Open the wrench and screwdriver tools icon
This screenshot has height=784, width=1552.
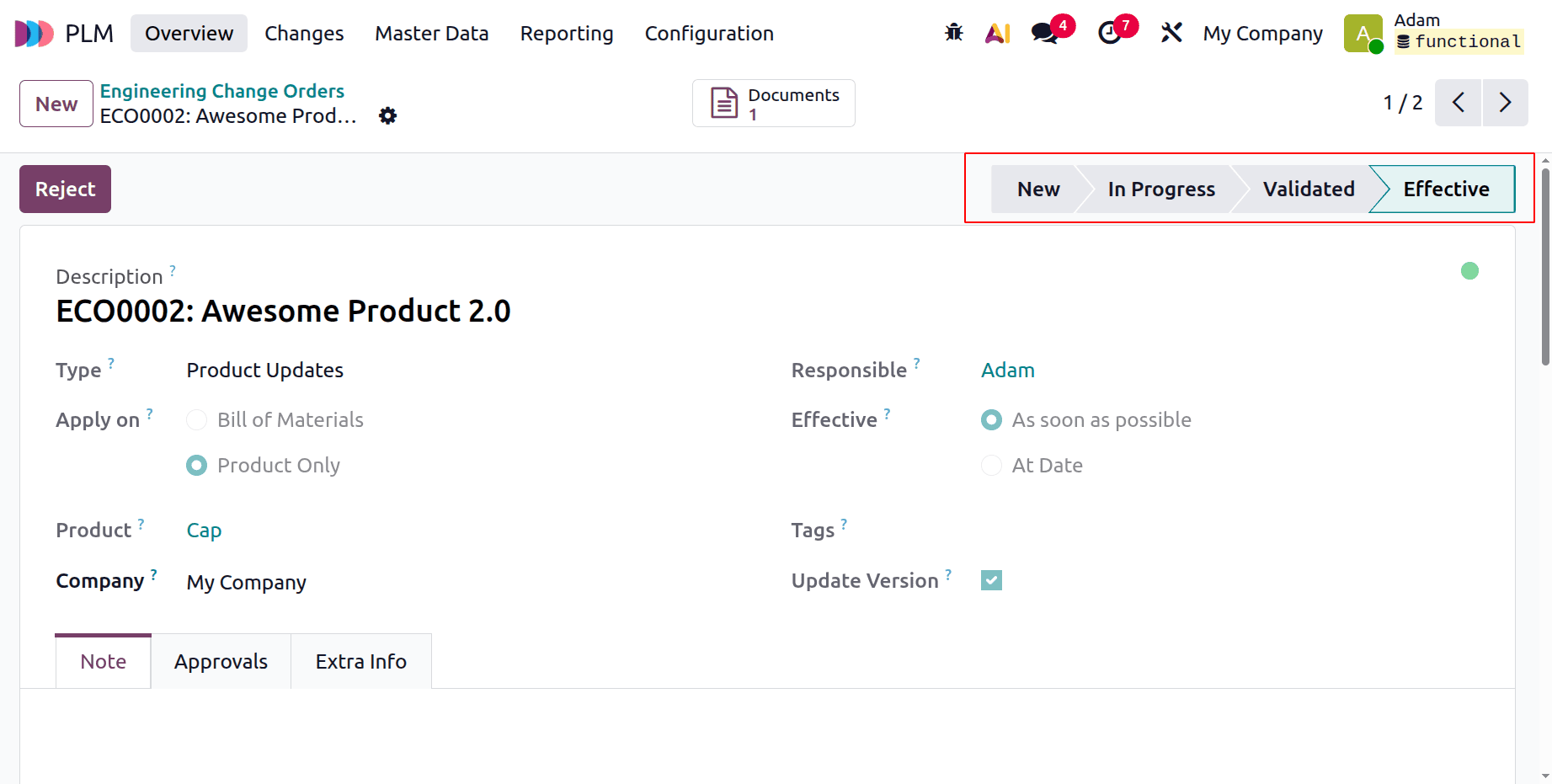(1171, 33)
